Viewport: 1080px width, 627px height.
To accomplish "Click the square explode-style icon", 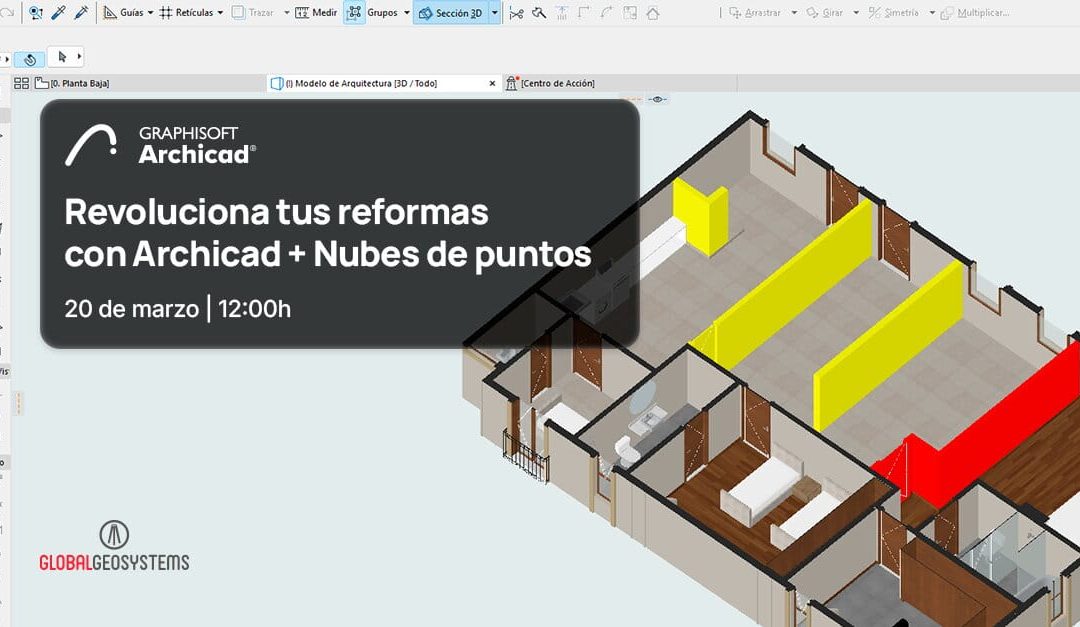I will [x=630, y=13].
